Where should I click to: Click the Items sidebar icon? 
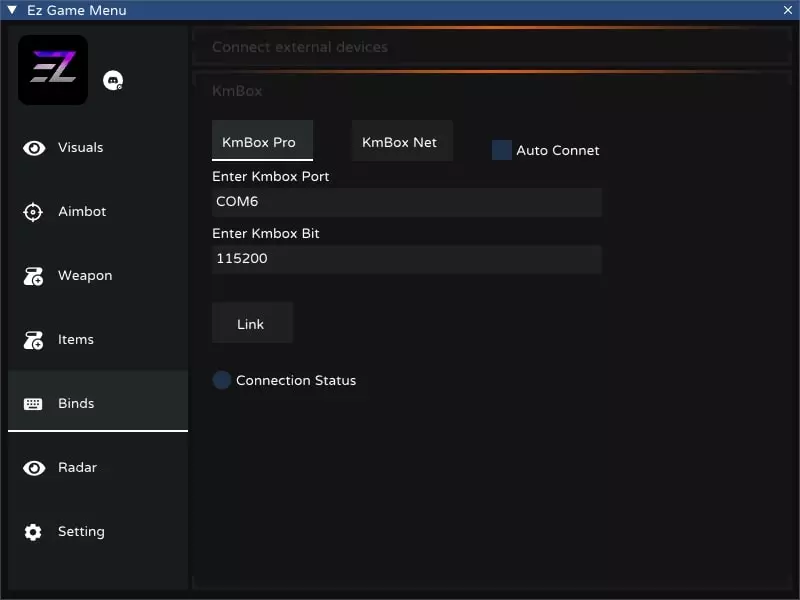pyautogui.click(x=33, y=340)
